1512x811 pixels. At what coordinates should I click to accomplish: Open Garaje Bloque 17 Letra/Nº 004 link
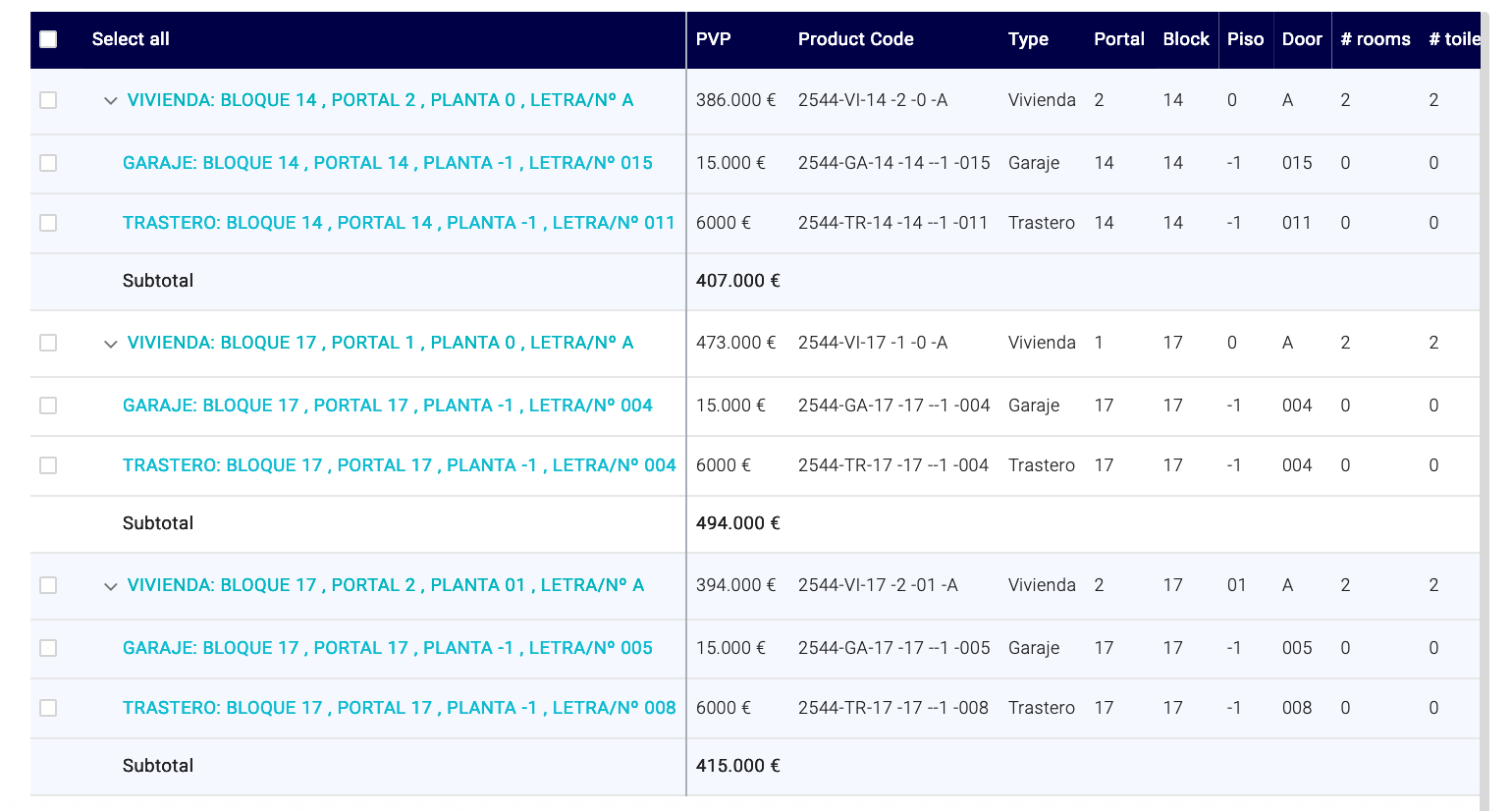[387, 405]
